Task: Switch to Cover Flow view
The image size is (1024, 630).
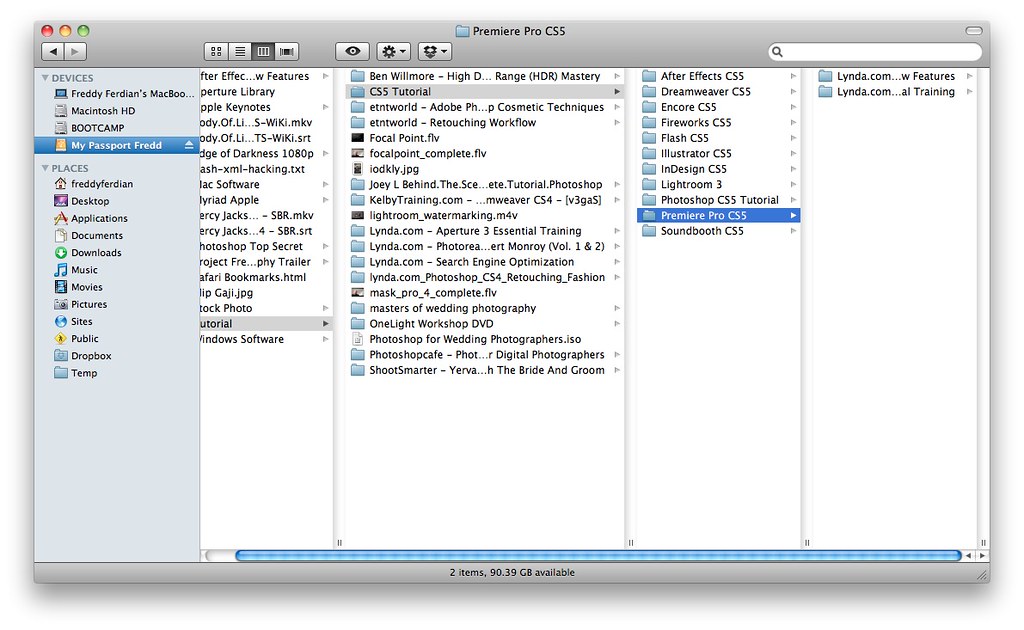Action: click(287, 52)
